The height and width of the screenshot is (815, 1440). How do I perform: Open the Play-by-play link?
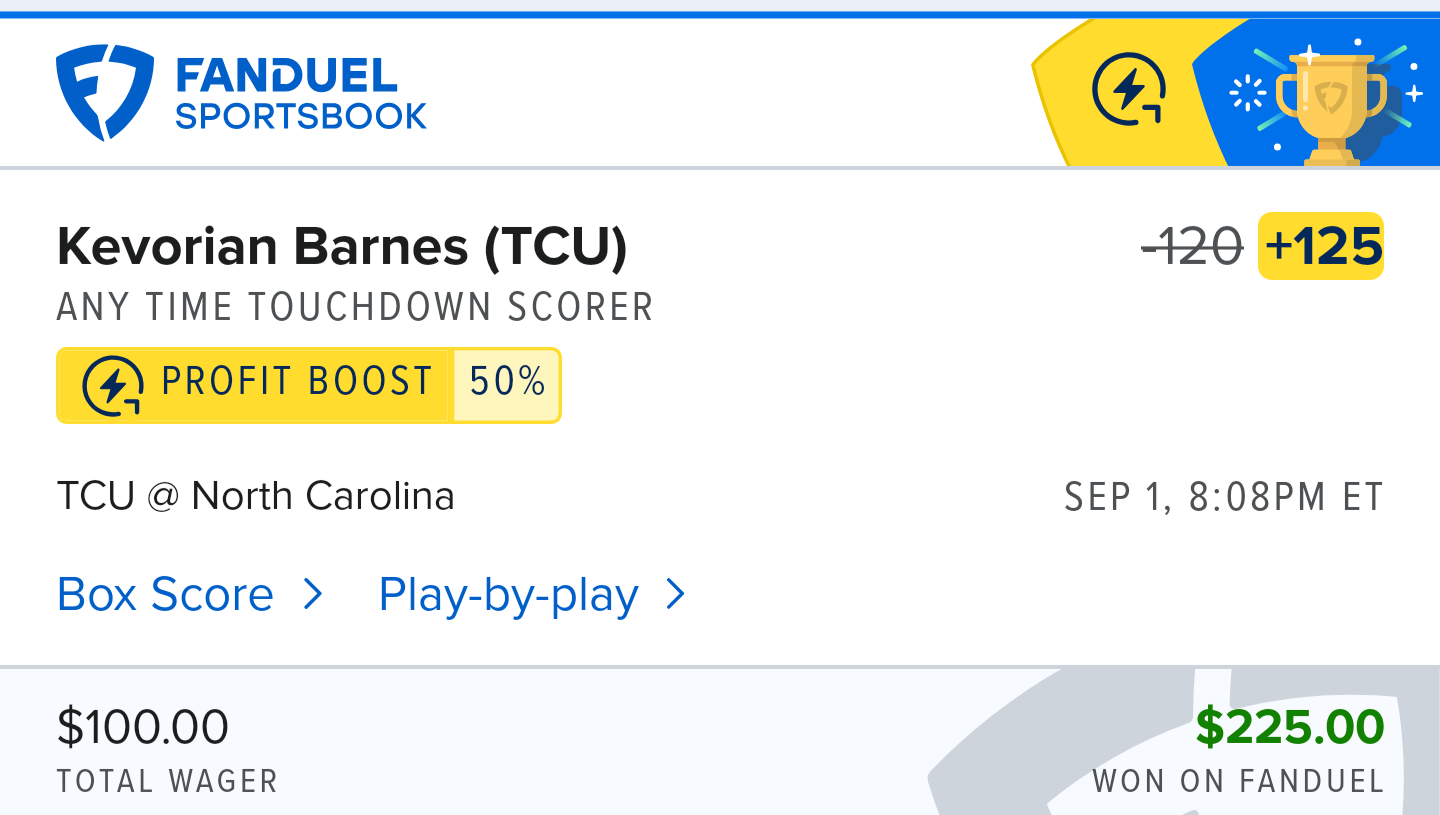point(508,595)
